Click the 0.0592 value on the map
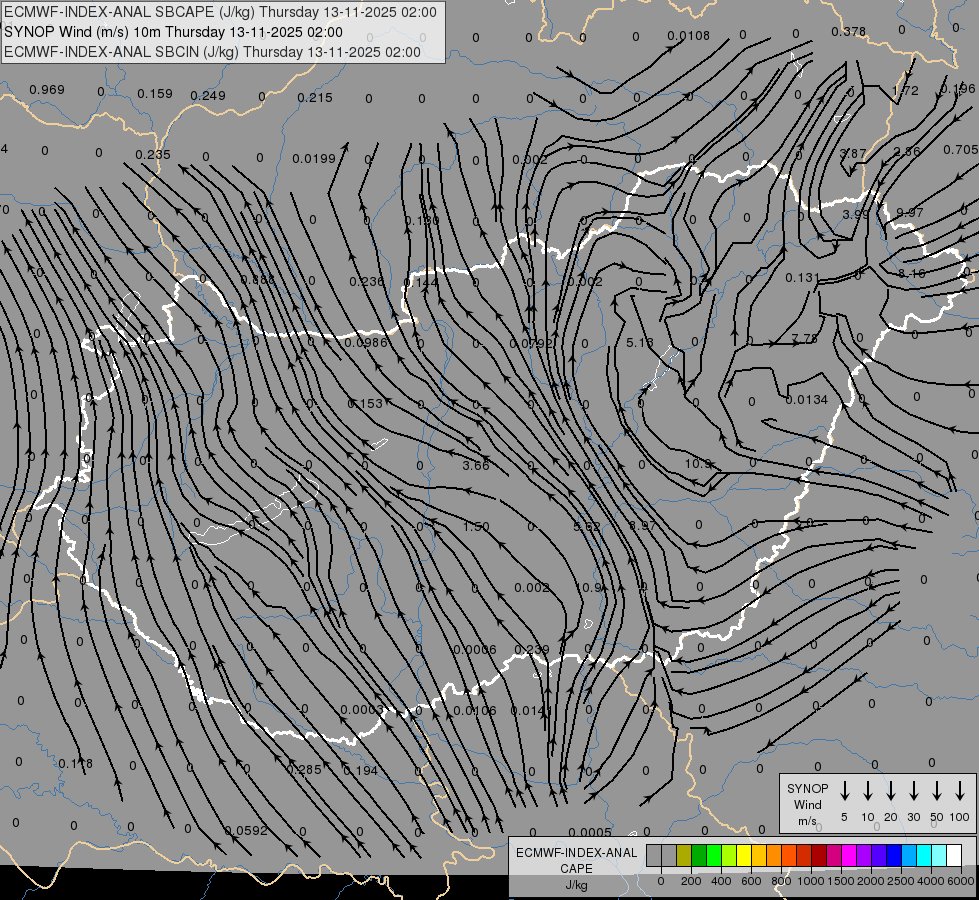This screenshot has width=979, height=900. coord(246,831)
